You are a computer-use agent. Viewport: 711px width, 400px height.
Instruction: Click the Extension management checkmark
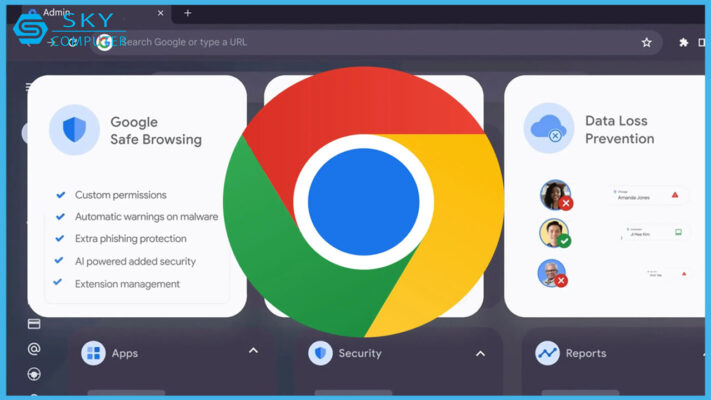pos(58,282)
